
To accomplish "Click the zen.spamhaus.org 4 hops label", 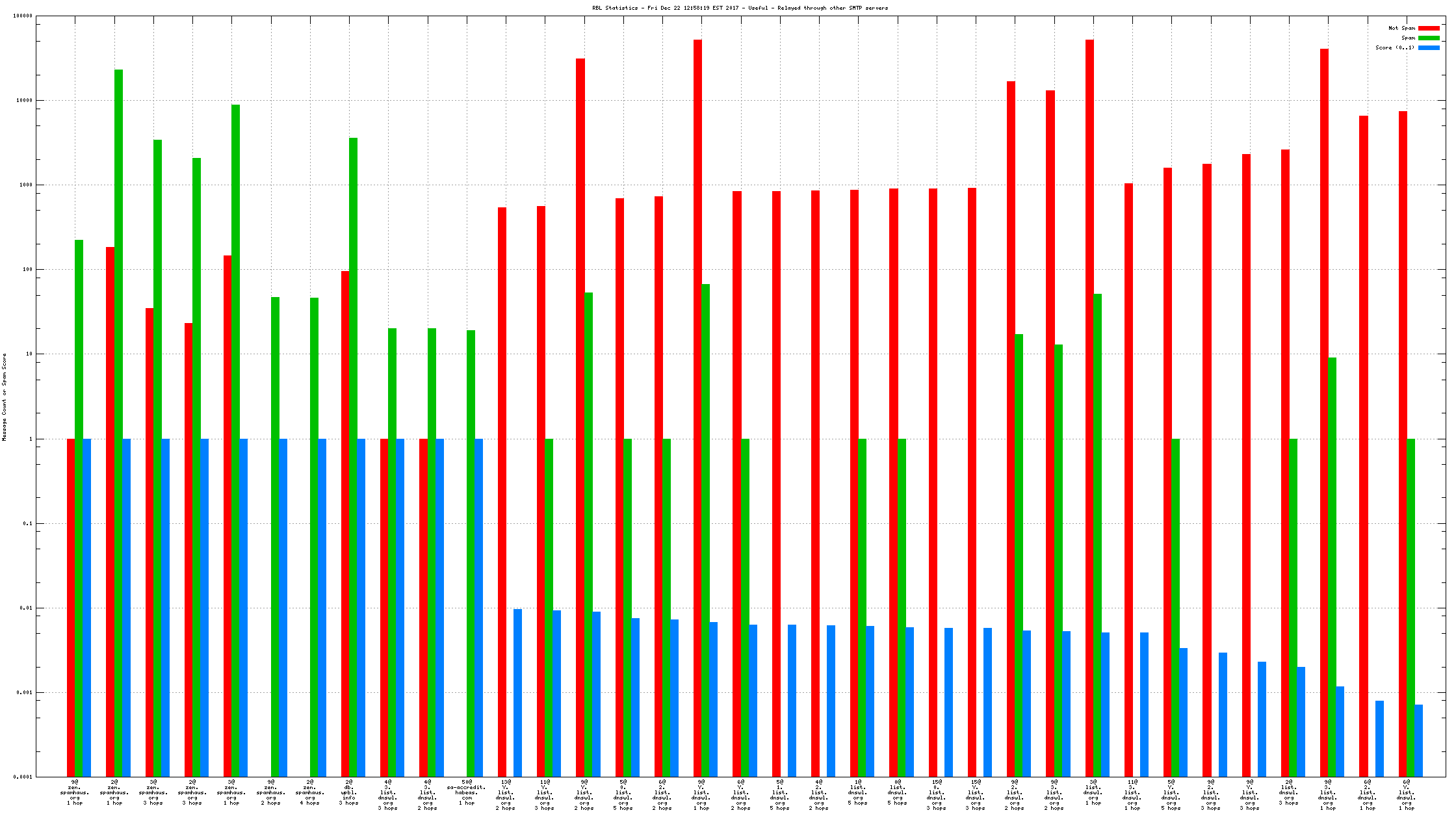I will [x=310, y=792].
